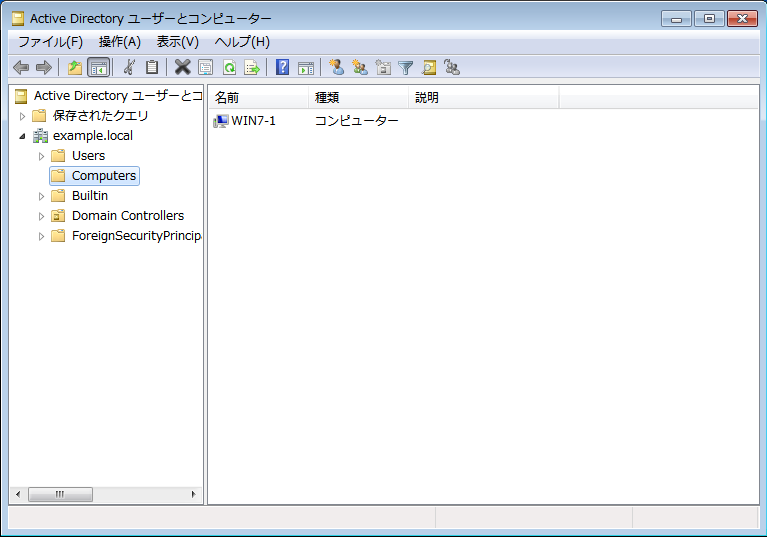767x537 pixels.
Task: Expand the Domain Controllers node
Action: [41, 217]
